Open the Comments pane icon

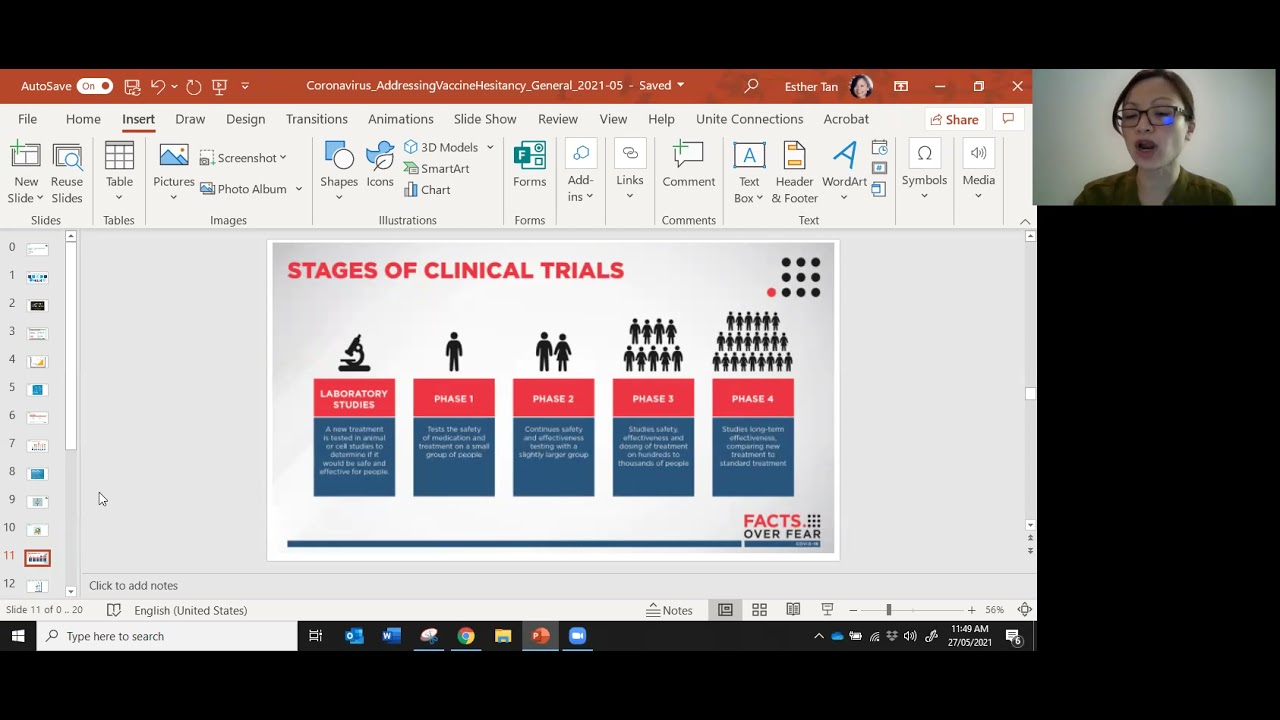[x=1008, y=119]
